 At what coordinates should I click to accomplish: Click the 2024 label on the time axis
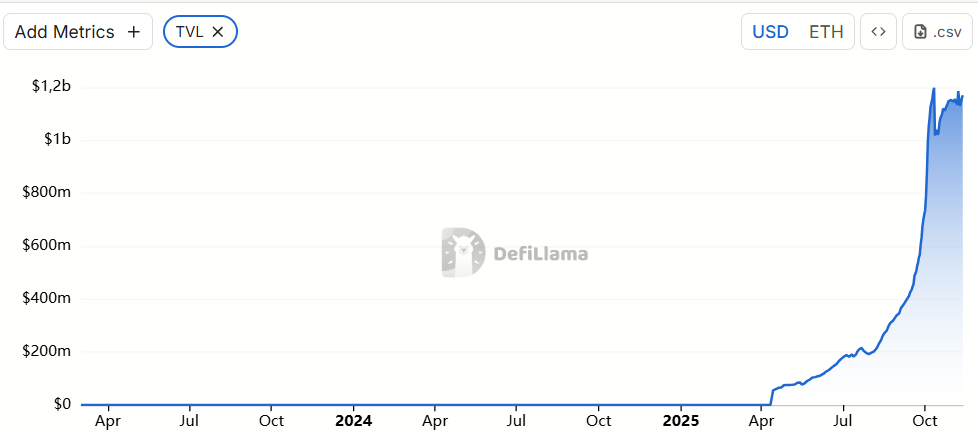[353, 421]
